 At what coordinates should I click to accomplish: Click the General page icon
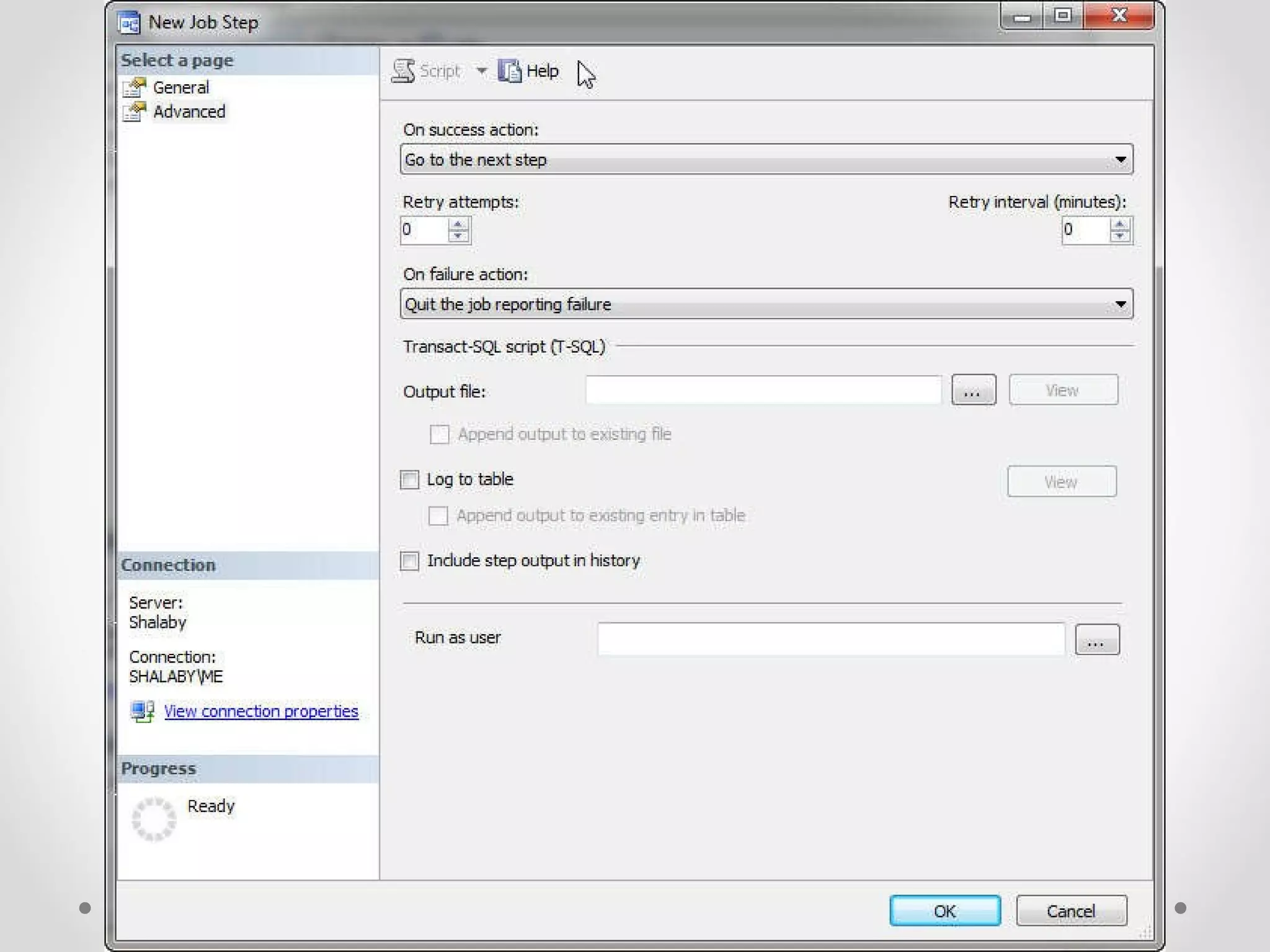coord(135,87)
